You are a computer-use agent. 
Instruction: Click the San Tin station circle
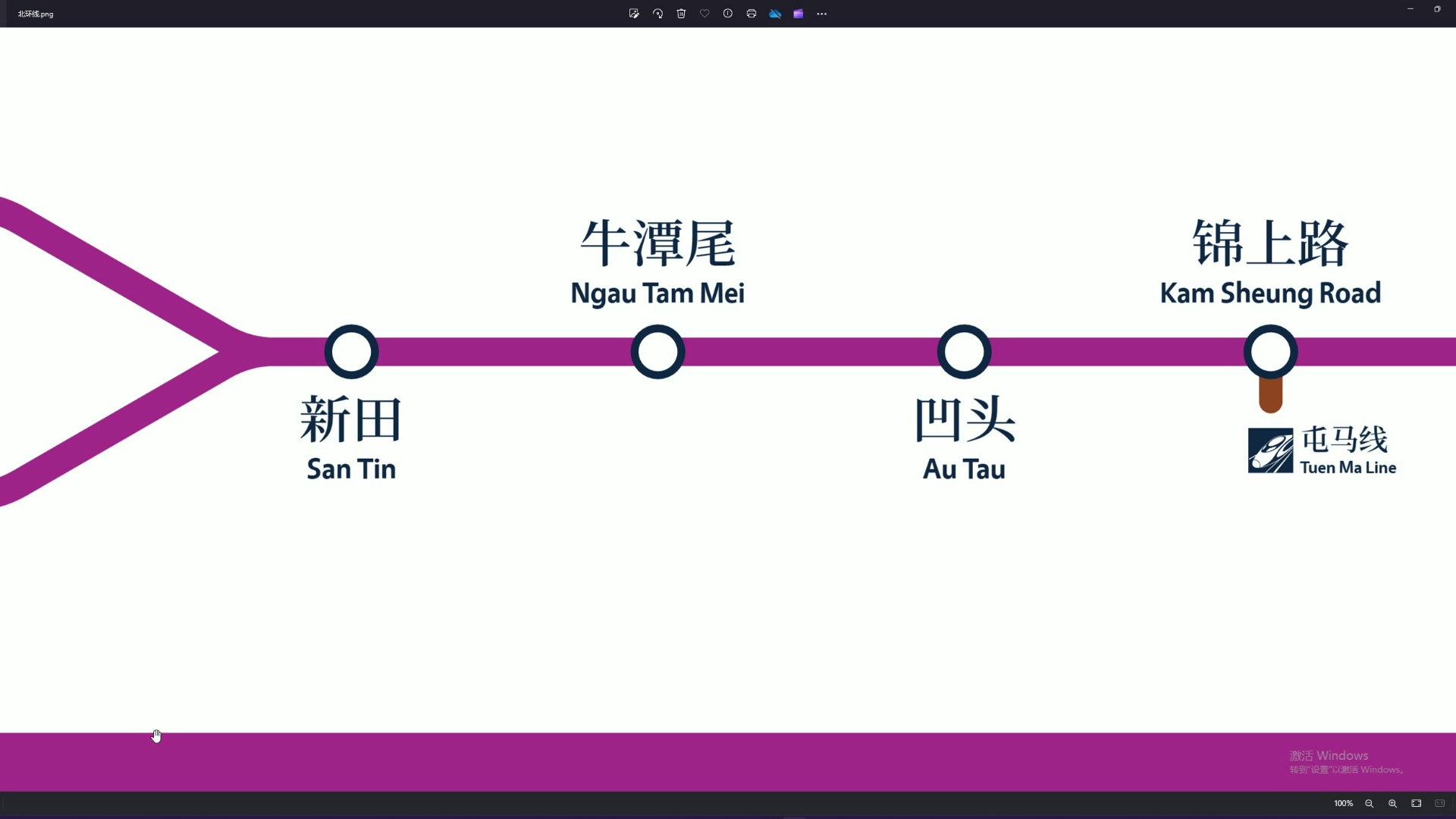352,352
